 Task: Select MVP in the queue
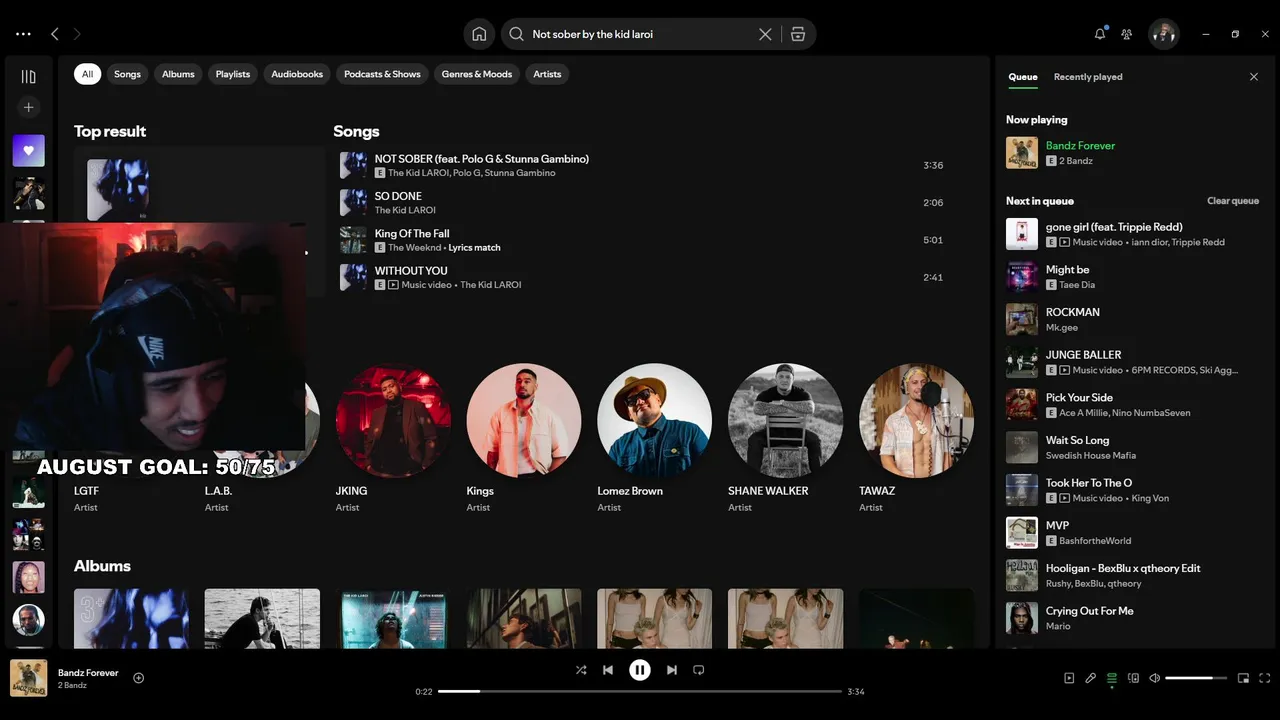pyautogui.click(x=1133, y=533)
